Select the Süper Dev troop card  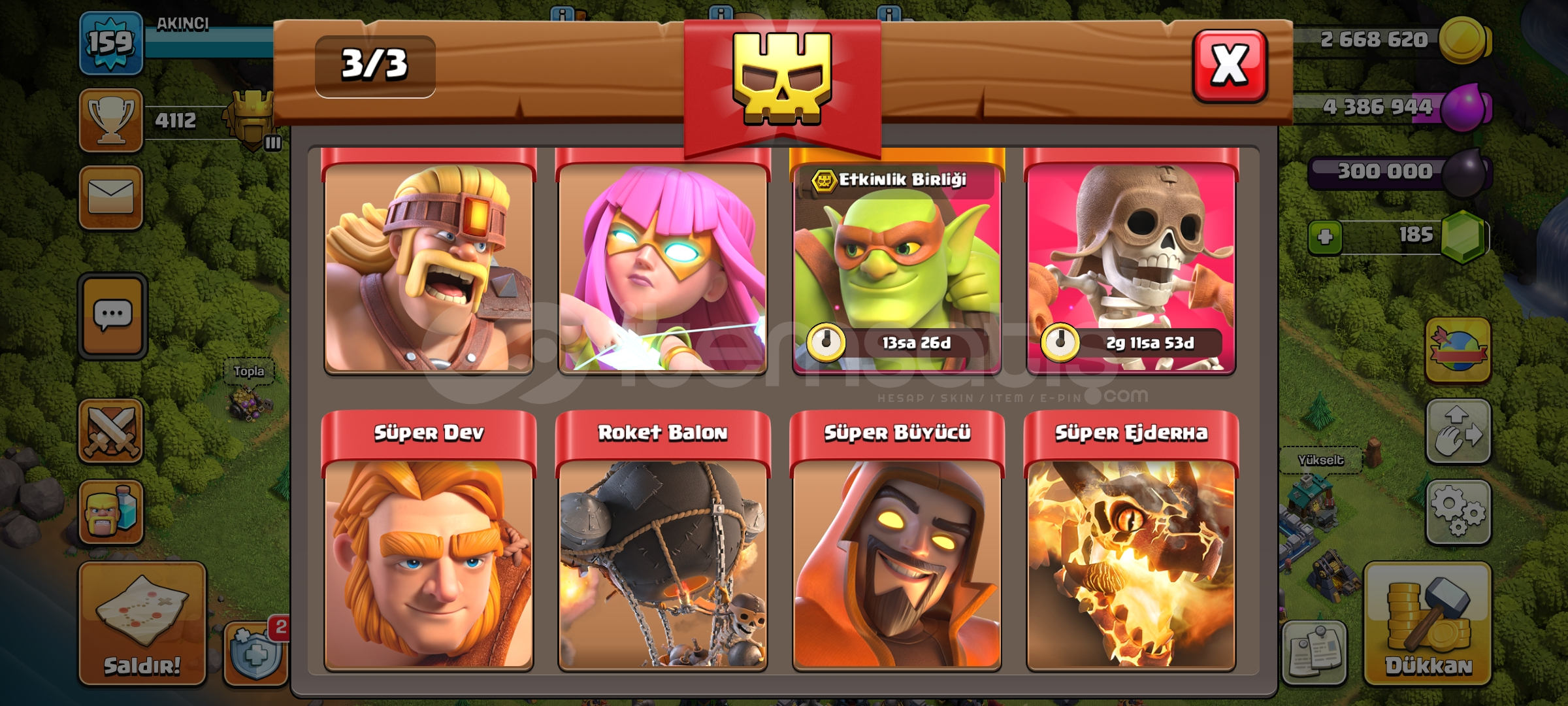pyautogui.click(x=429, y=541)
